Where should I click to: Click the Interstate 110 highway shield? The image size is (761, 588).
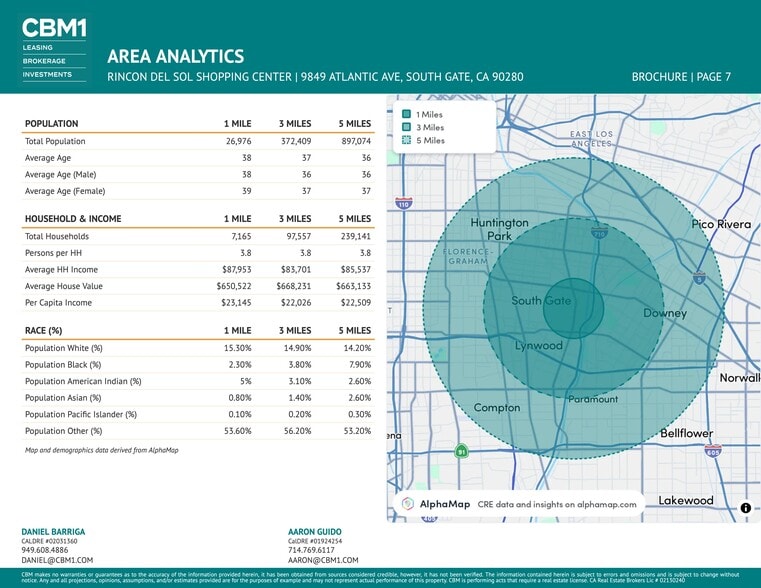click(404, 203)
